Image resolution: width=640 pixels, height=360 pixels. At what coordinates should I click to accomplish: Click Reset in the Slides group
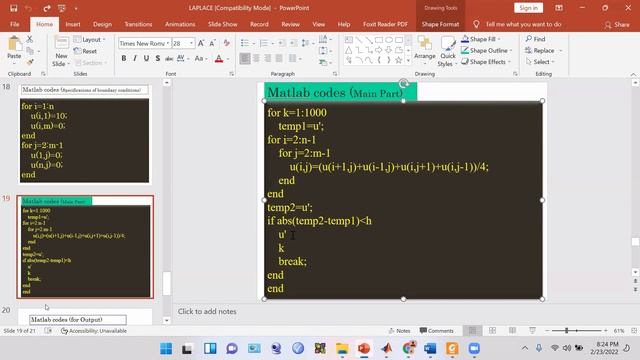pos(85,51)
